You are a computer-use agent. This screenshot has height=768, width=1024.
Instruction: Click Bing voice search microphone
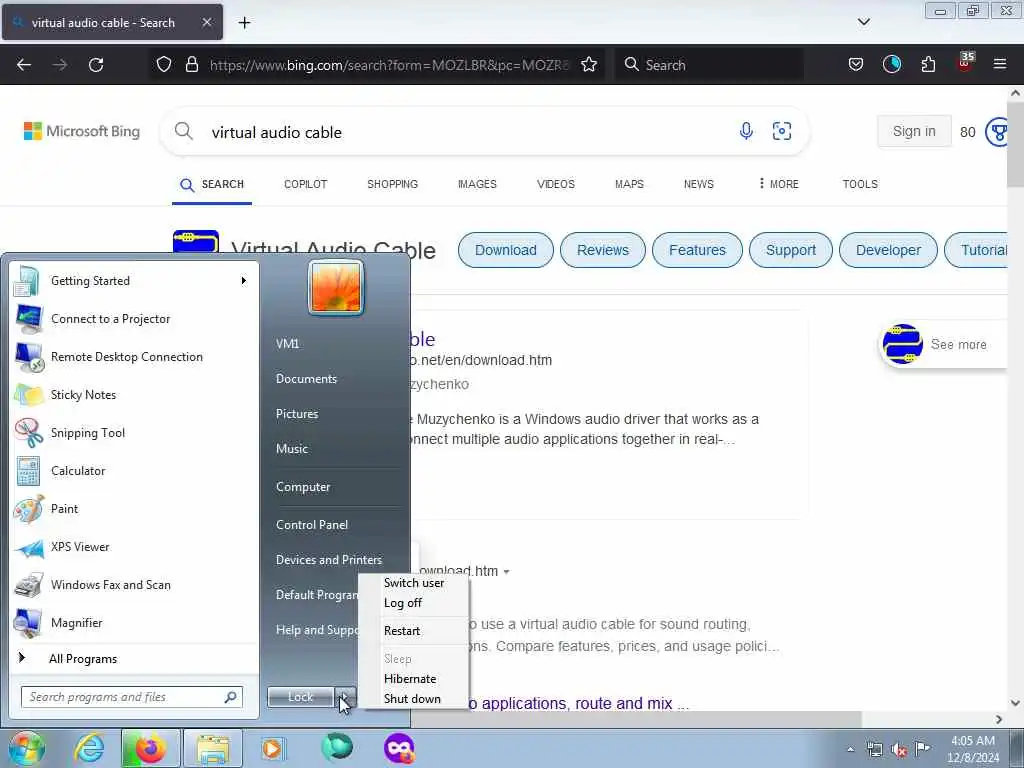[x=746, y=131]
